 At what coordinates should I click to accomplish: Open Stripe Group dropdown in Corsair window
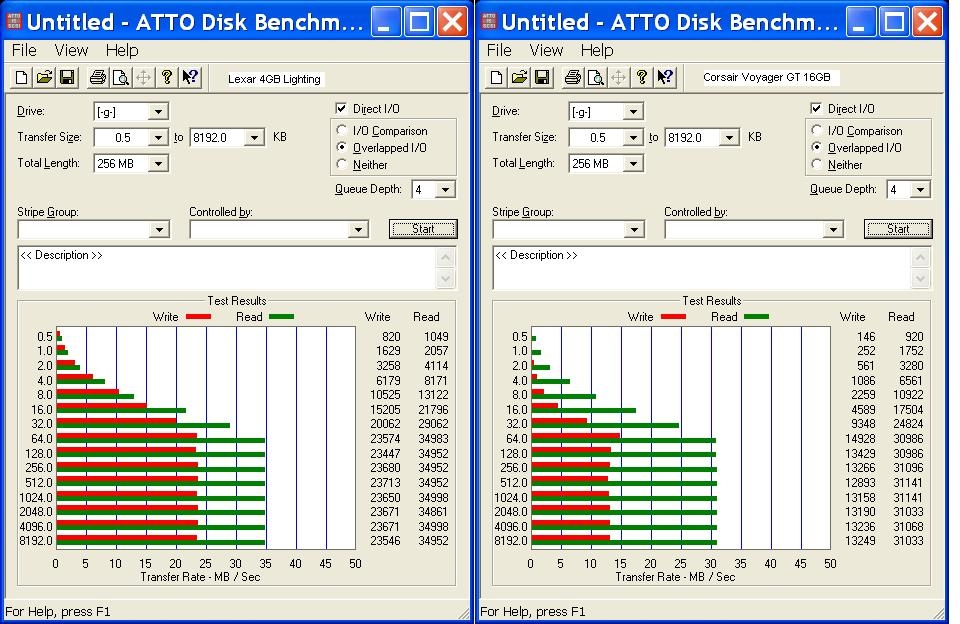[634, 230]
